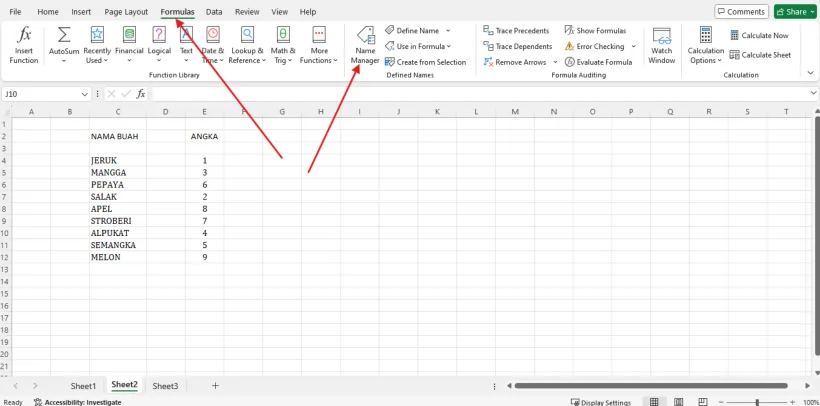Click Define Name
Viewport: 820px width, 406px height.
tap(412, 30)
